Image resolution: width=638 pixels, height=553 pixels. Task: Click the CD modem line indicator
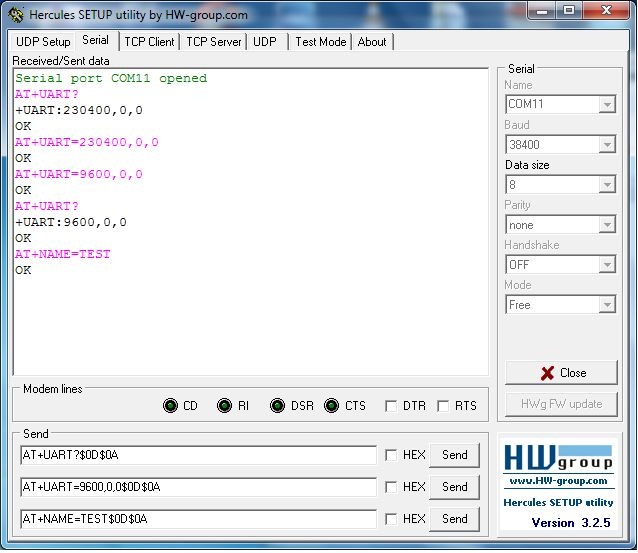coord(170,406)
